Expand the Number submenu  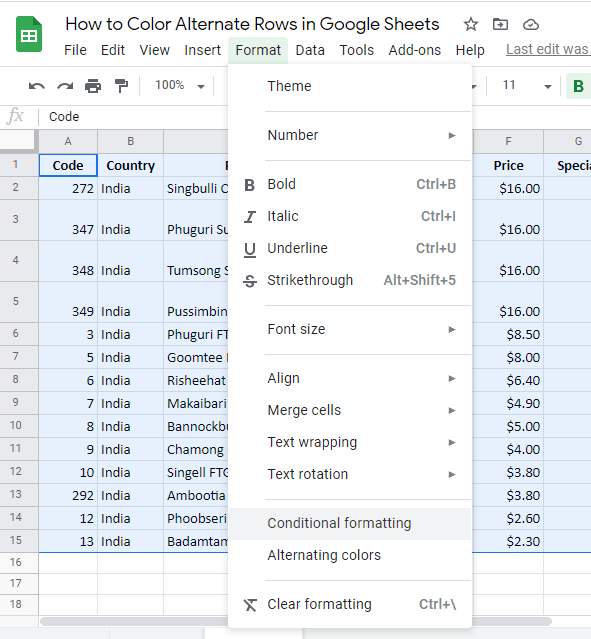(x=350, y=135)
